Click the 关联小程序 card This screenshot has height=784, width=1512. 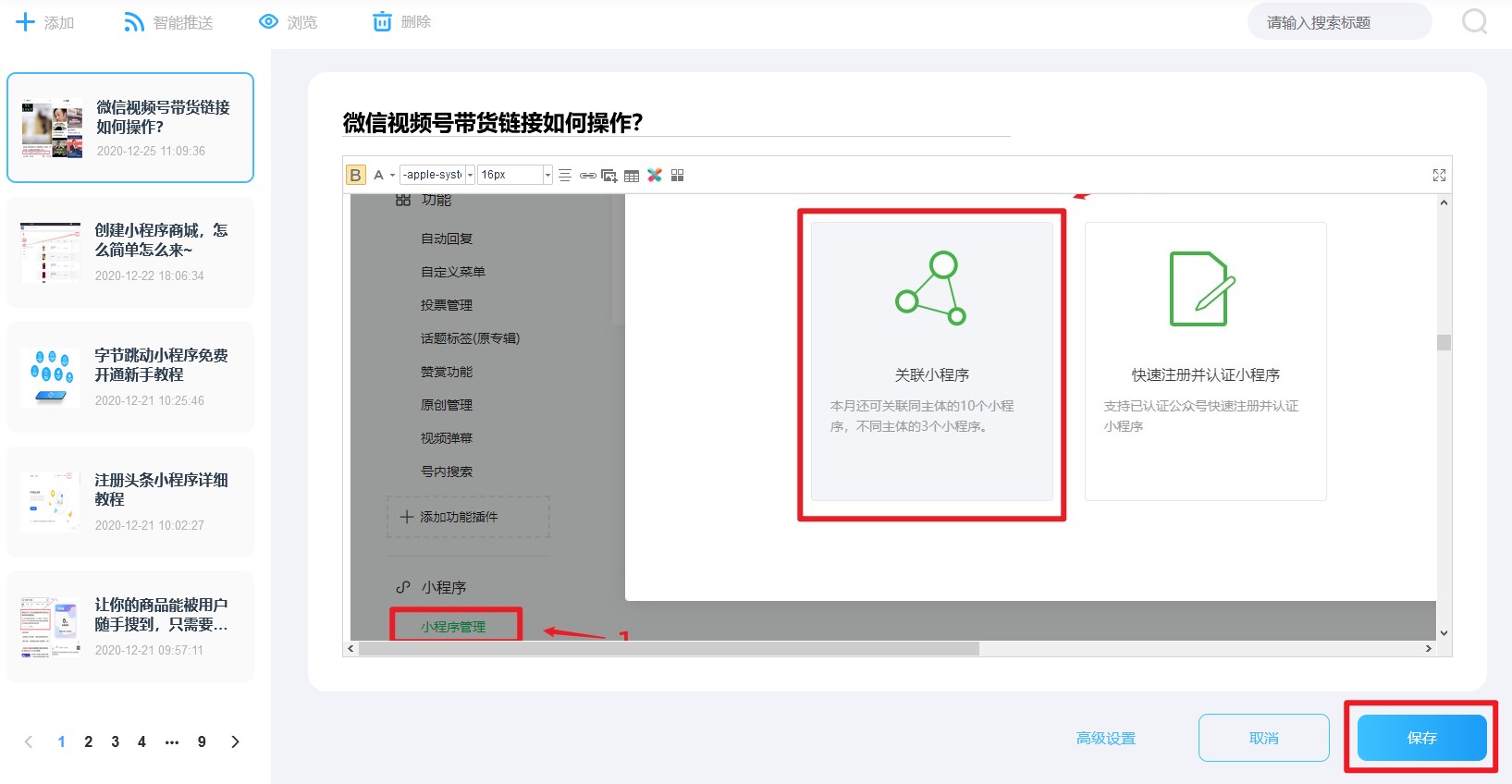tap(932, 361)
